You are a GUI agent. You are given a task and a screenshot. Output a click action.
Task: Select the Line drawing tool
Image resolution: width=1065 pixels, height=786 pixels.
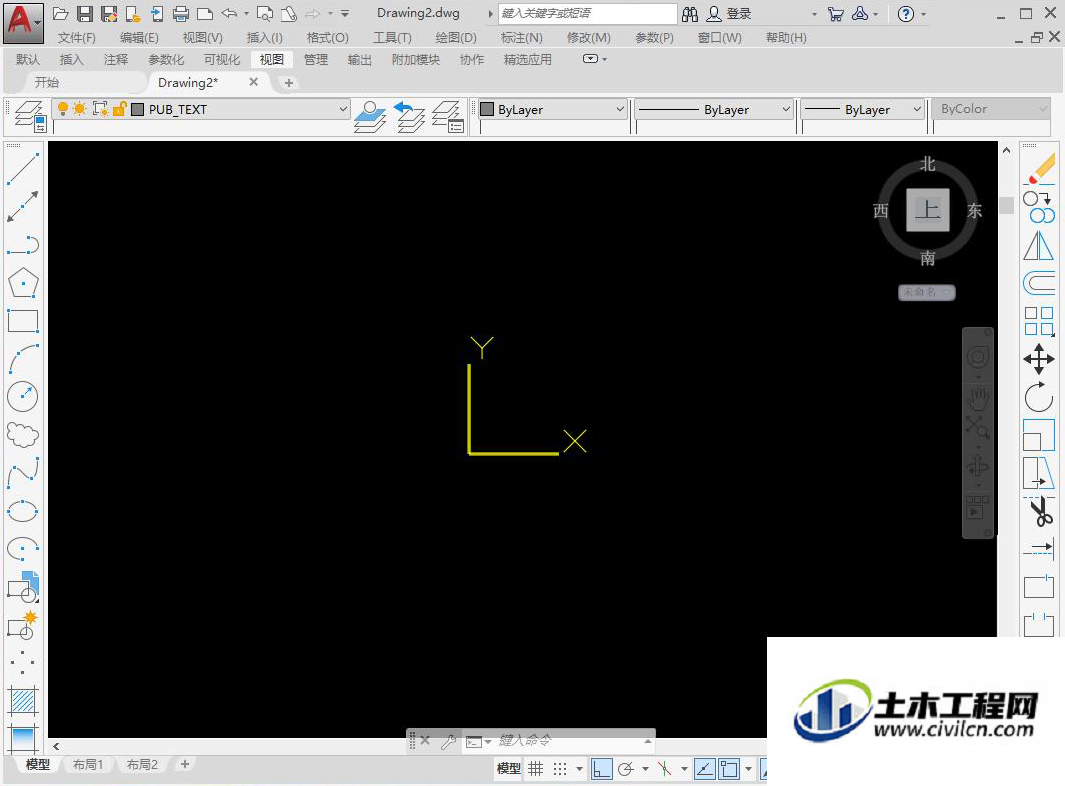(x=23, y=168)
